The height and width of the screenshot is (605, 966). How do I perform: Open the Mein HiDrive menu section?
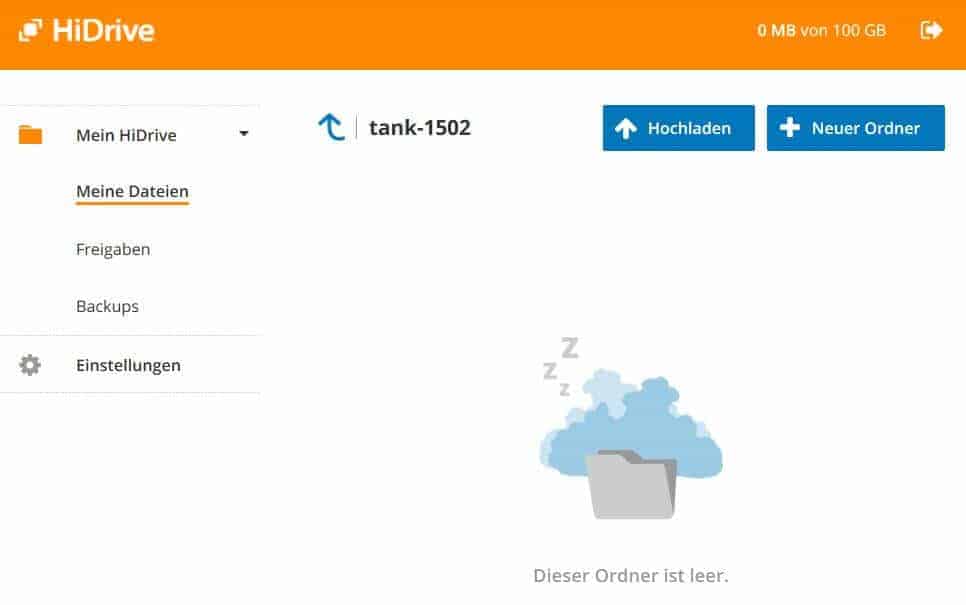pos(126,135)
